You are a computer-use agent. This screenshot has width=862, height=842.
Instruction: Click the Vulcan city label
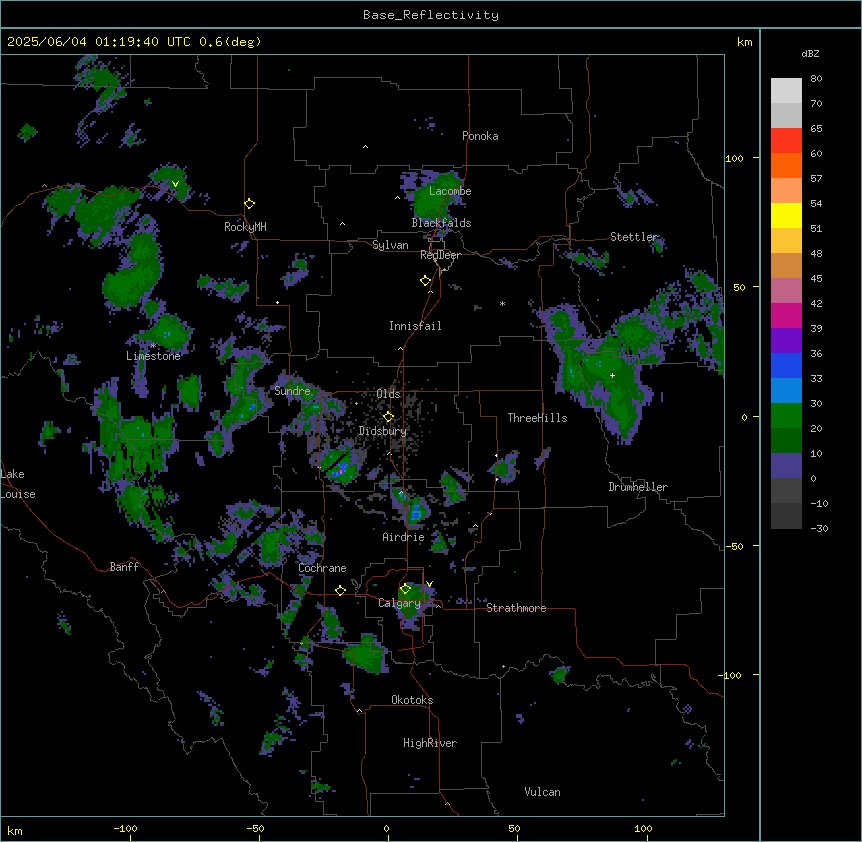[x=543, y=792]
